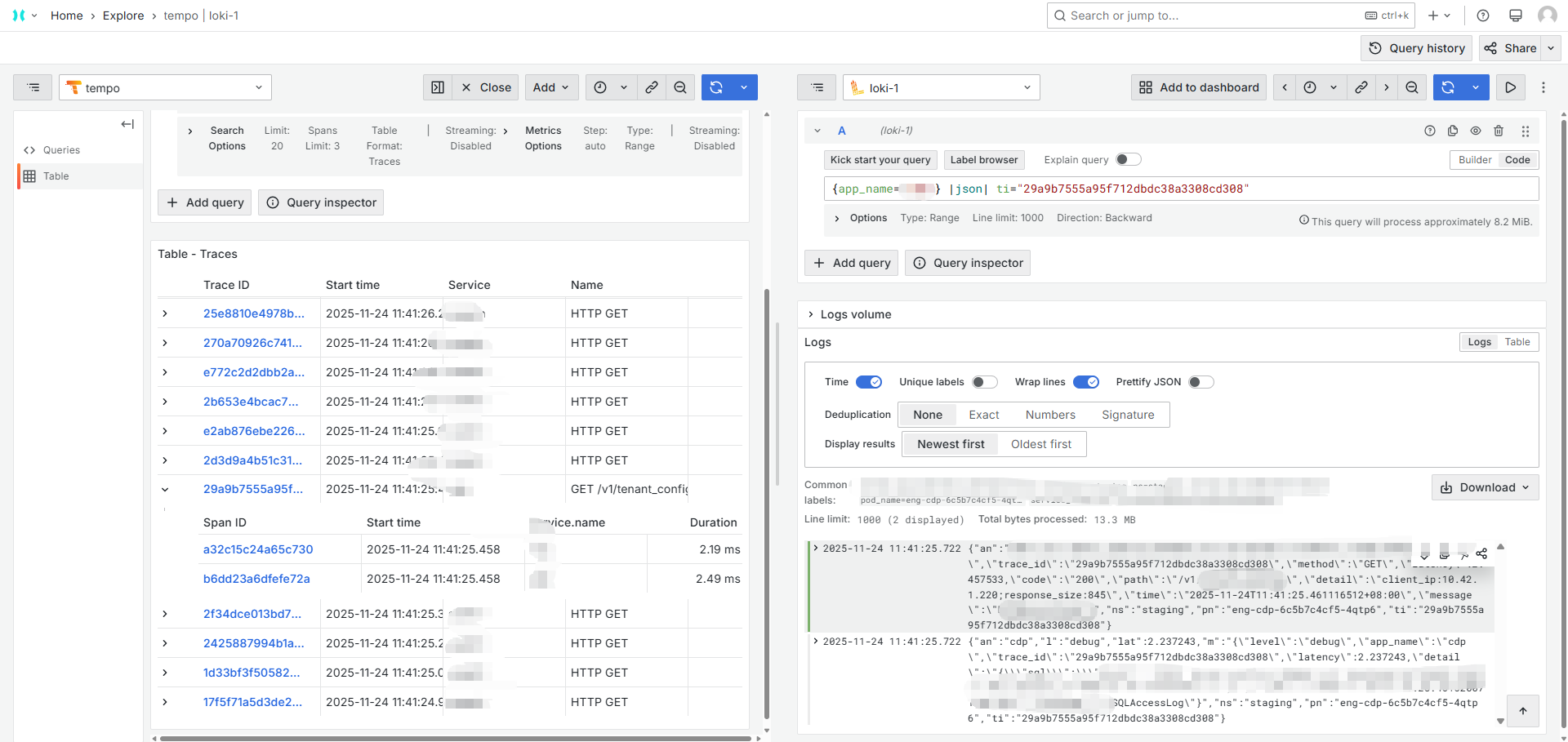Switch to Builder query editor mode

coord(1475,160)
